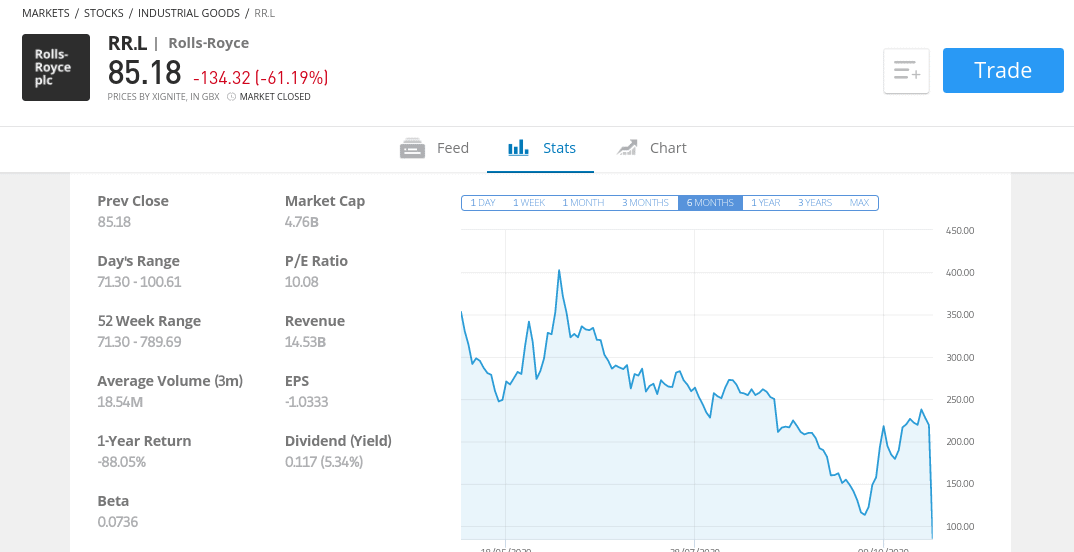Select the Stats tab
Viewport: 1074px width, 552px height.
point(541,148)
